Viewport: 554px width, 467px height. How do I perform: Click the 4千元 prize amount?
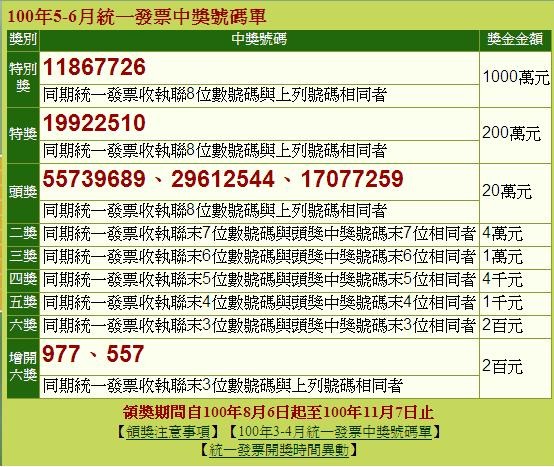click(502, 280)
